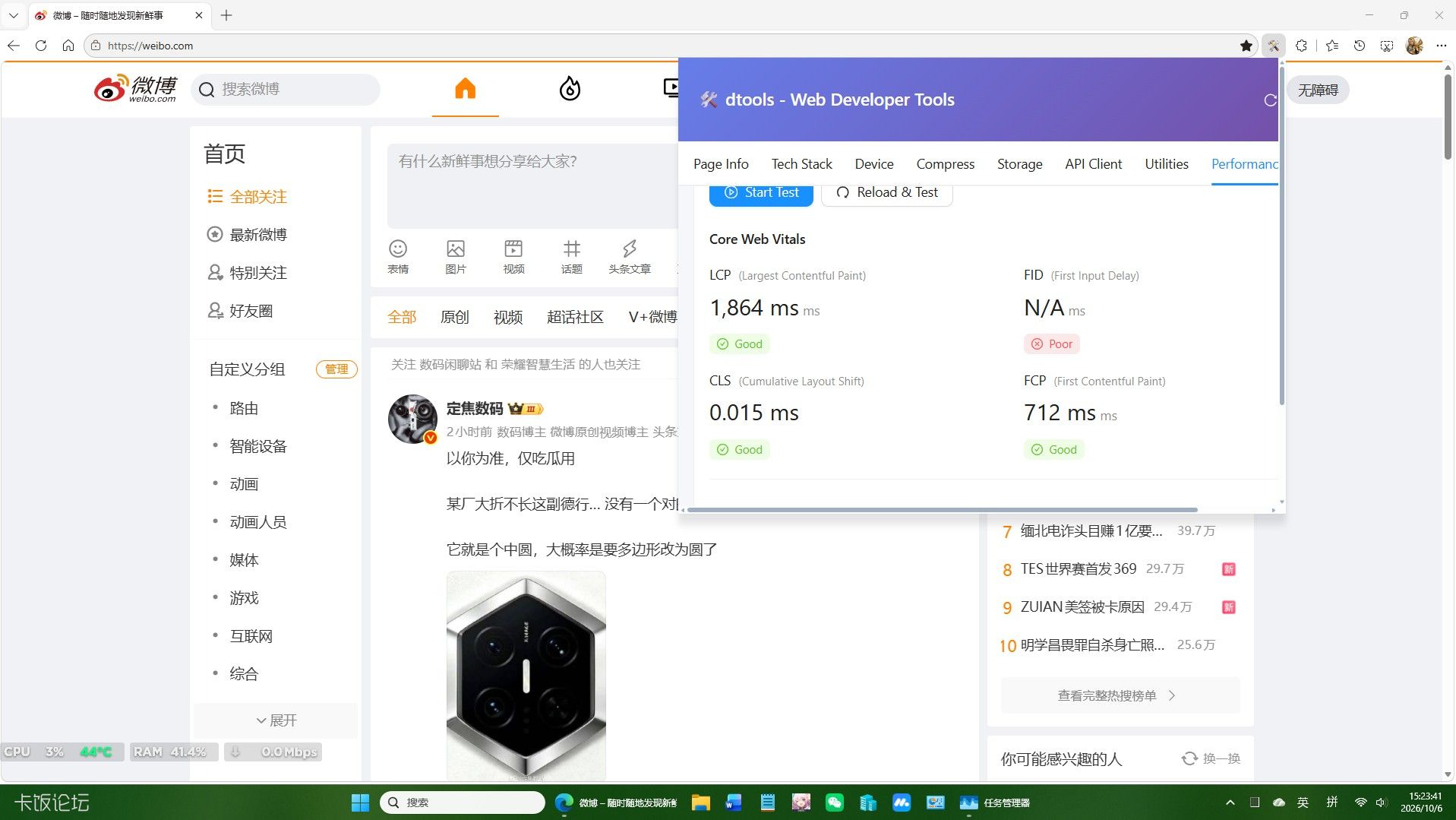This screenshot has height=820, width=1456.
Task: Reload the browser page
Action: (x=41, y=46)
